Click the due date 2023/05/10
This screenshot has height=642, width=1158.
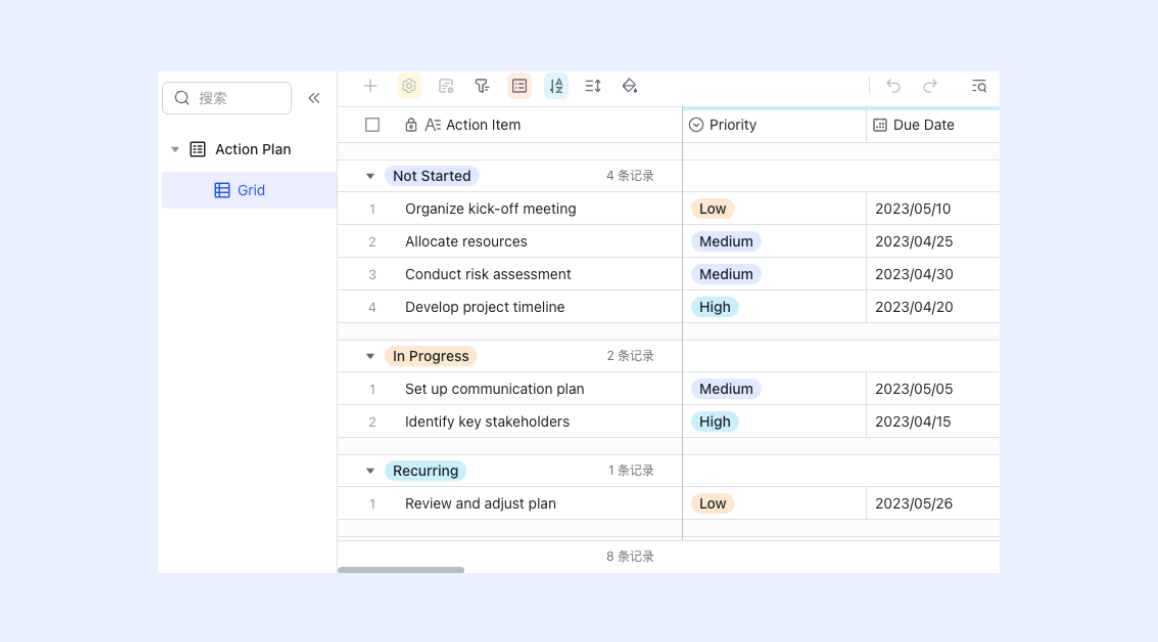coord(913,209)
